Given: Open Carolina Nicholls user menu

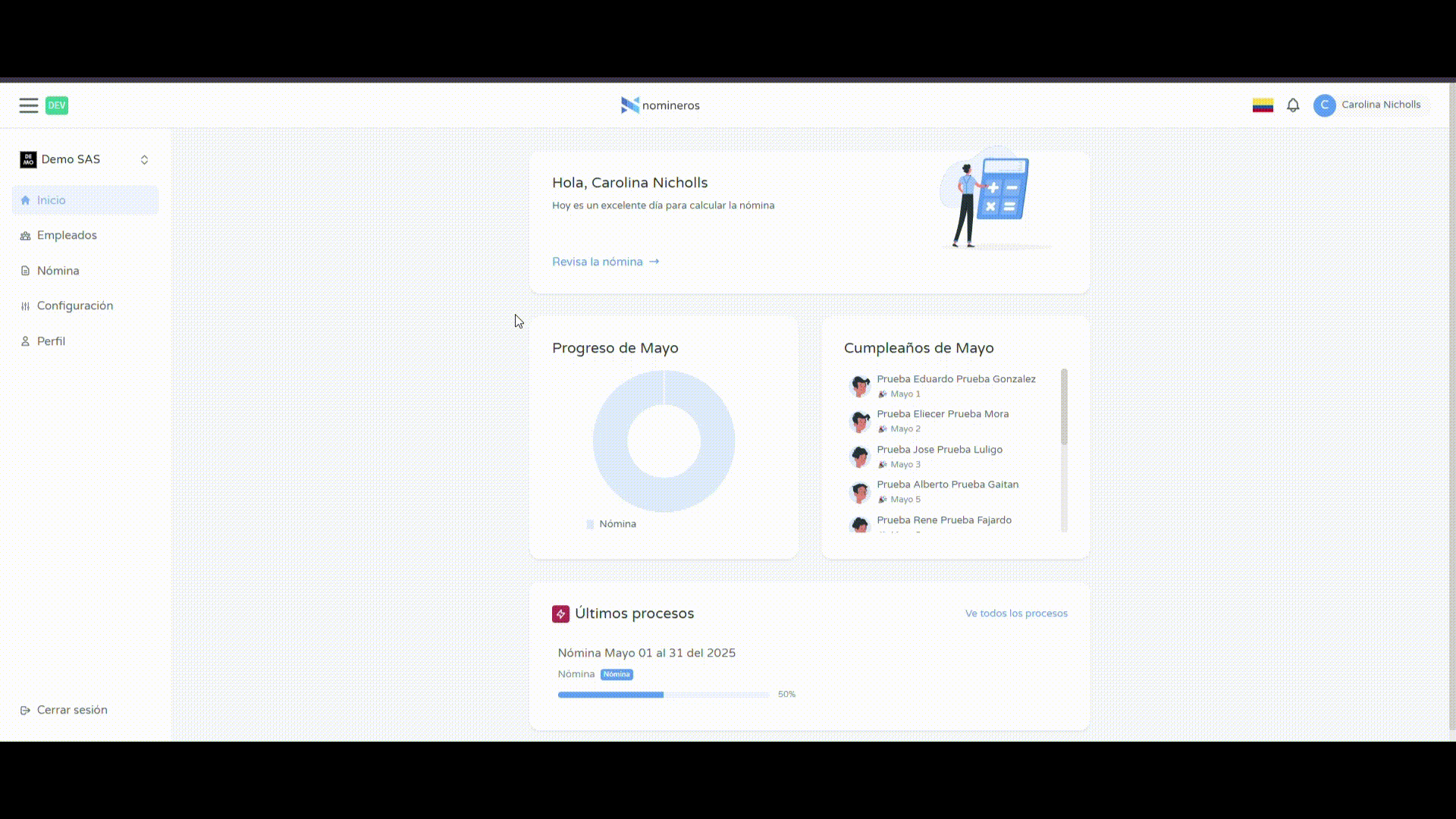Looking at the screenshot, I should (x=1380, y=105).
